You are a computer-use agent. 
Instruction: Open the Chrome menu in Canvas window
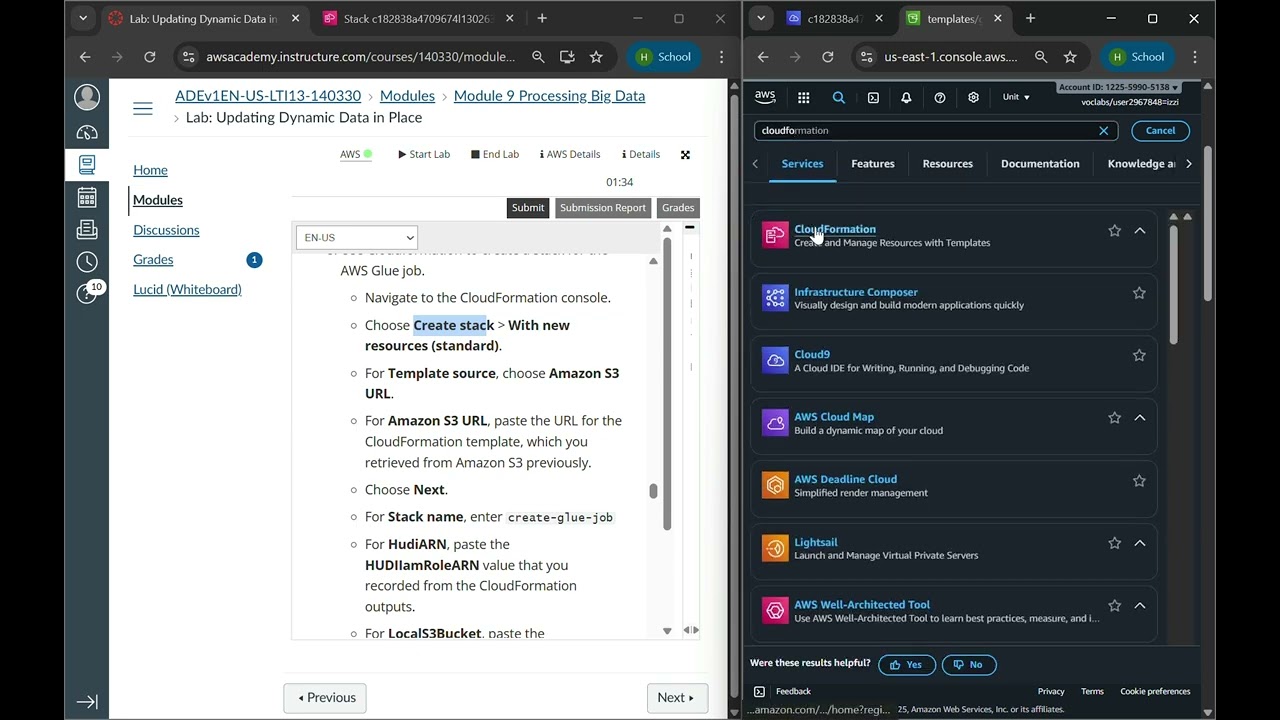[x=721, y=57]
